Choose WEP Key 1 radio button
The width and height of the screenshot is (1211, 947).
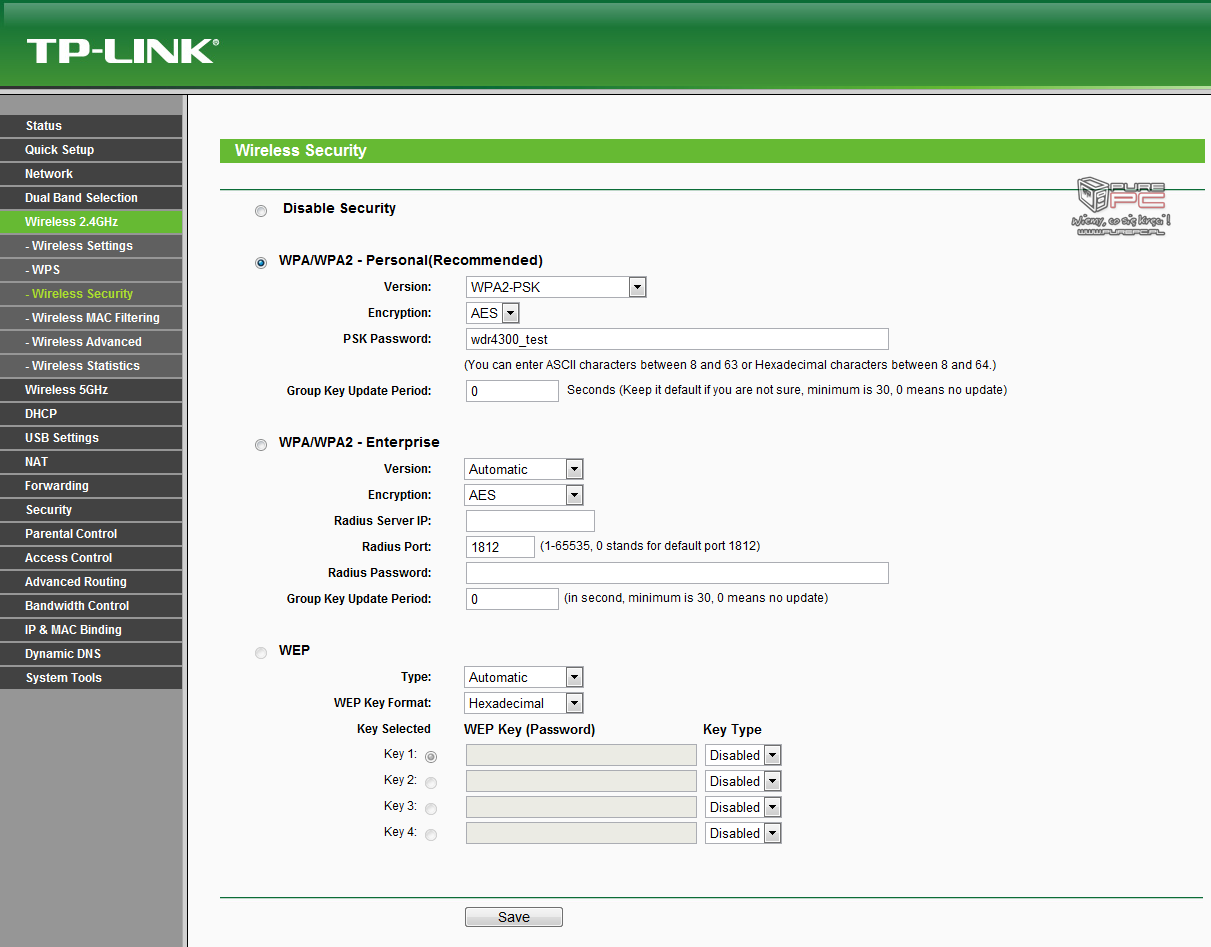pos(431,757)
